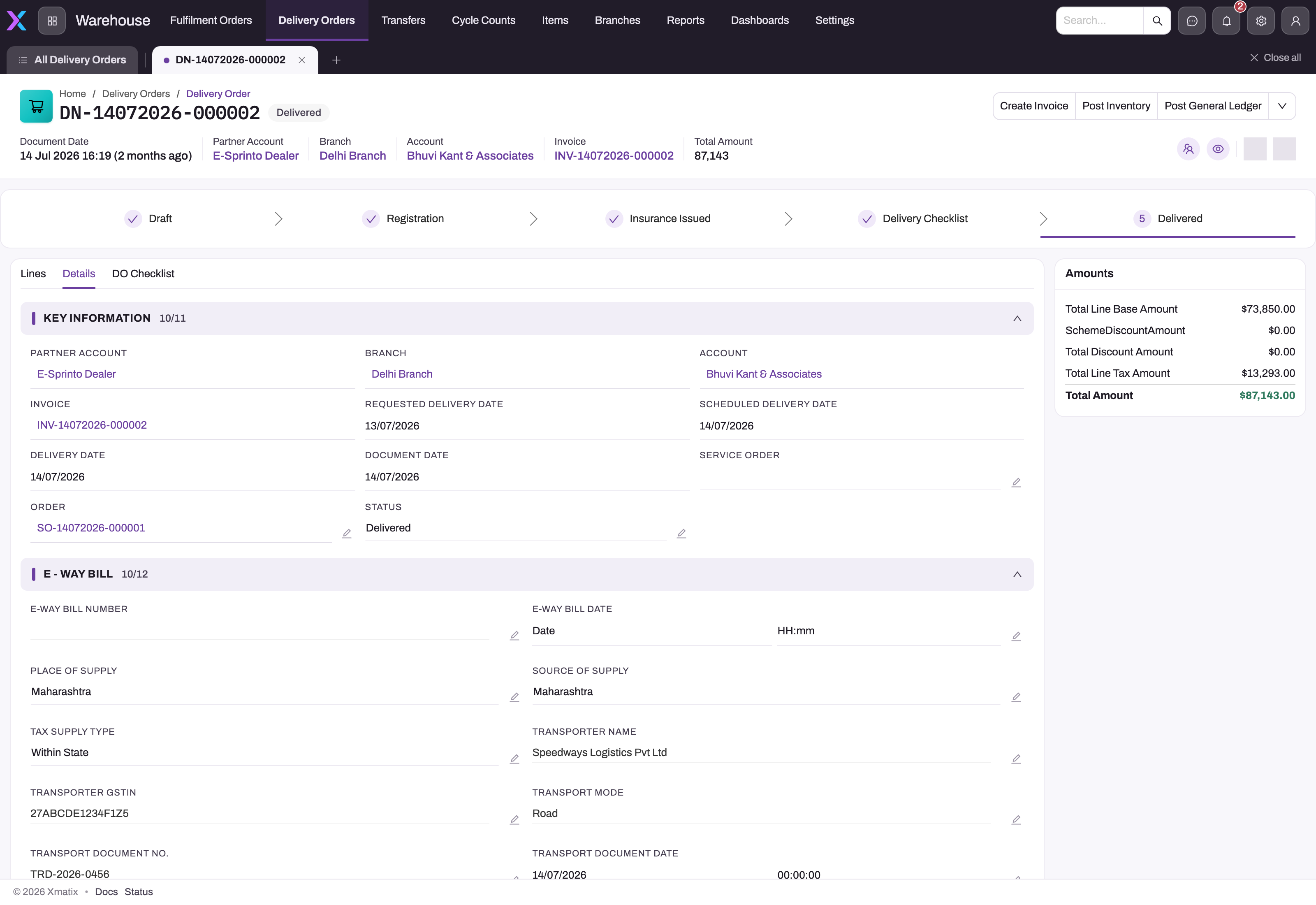Open Items menu
1316x905 pixels.
pos(555,21)
